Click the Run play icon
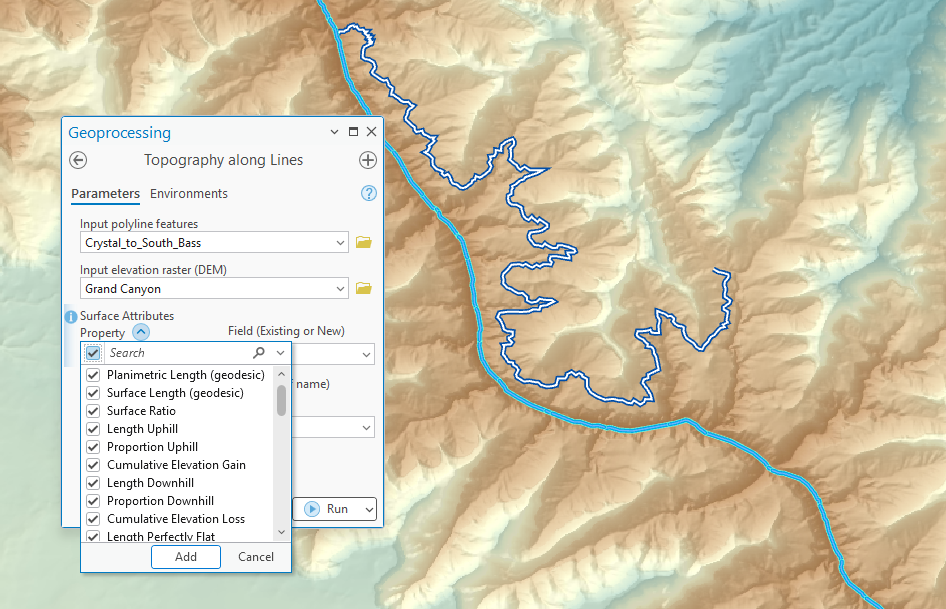Image resolution: width=946 pixels, height=609 pixels. [312, 509]
